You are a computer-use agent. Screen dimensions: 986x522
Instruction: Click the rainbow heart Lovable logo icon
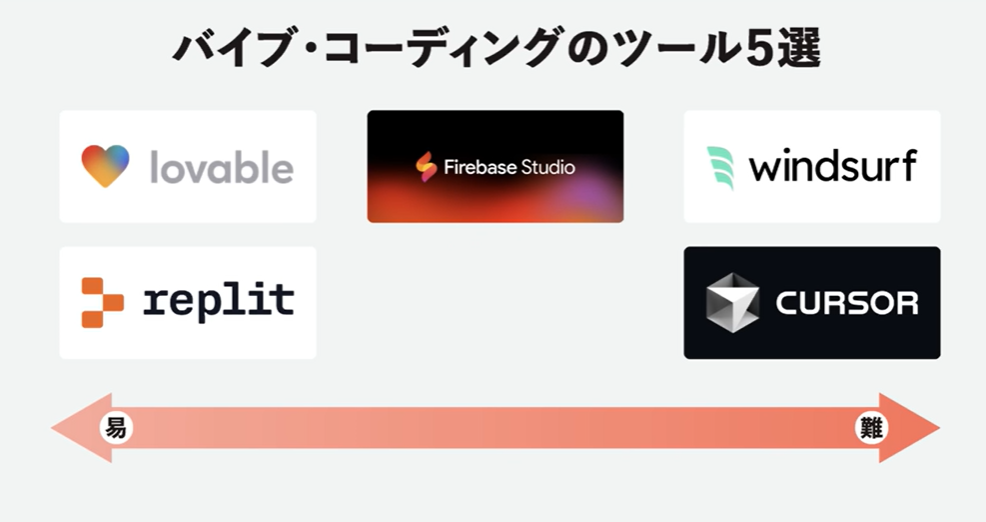click(x=105, y=166)
